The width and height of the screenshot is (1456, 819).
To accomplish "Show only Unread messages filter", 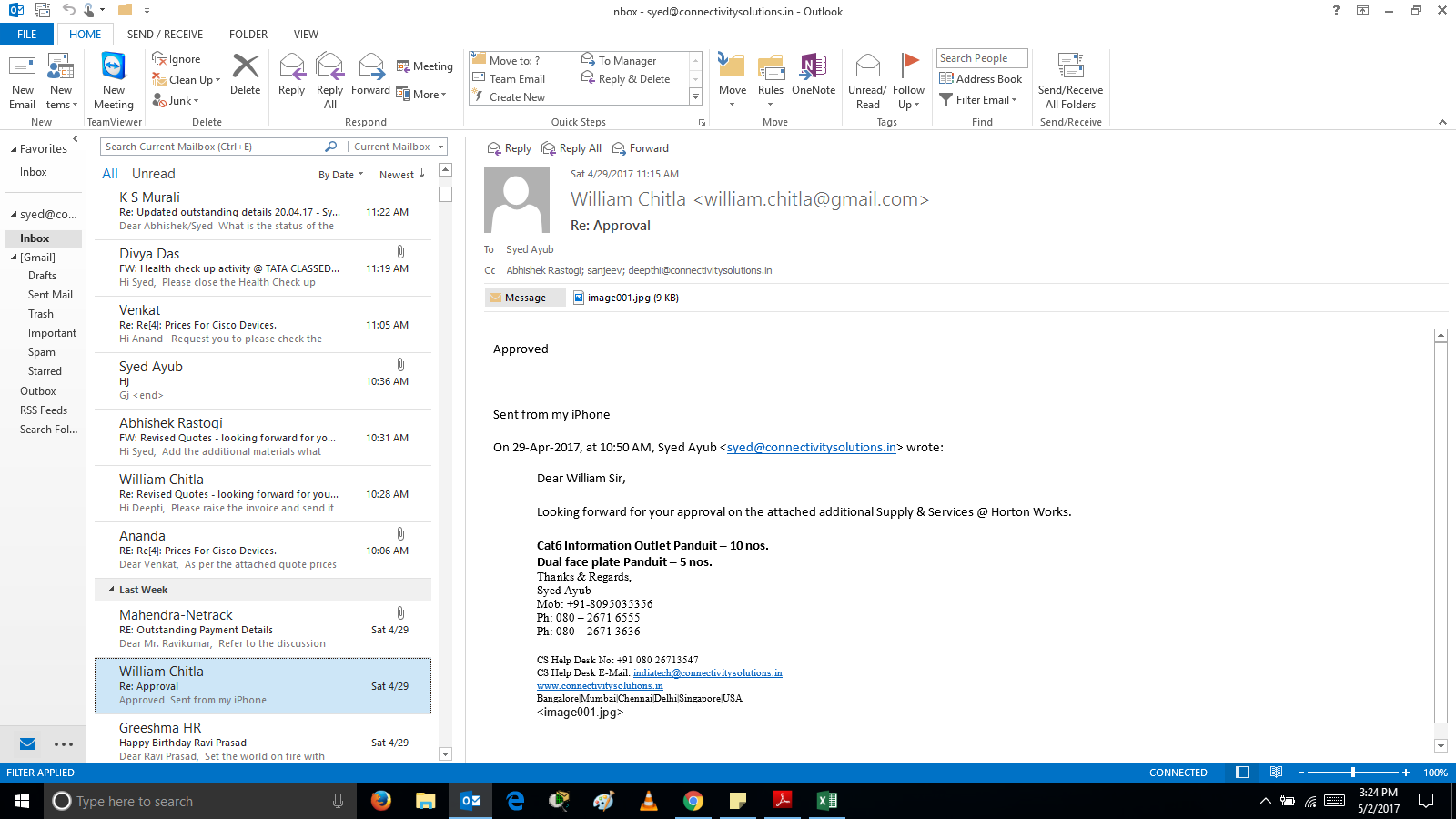I will pos(153,174).
